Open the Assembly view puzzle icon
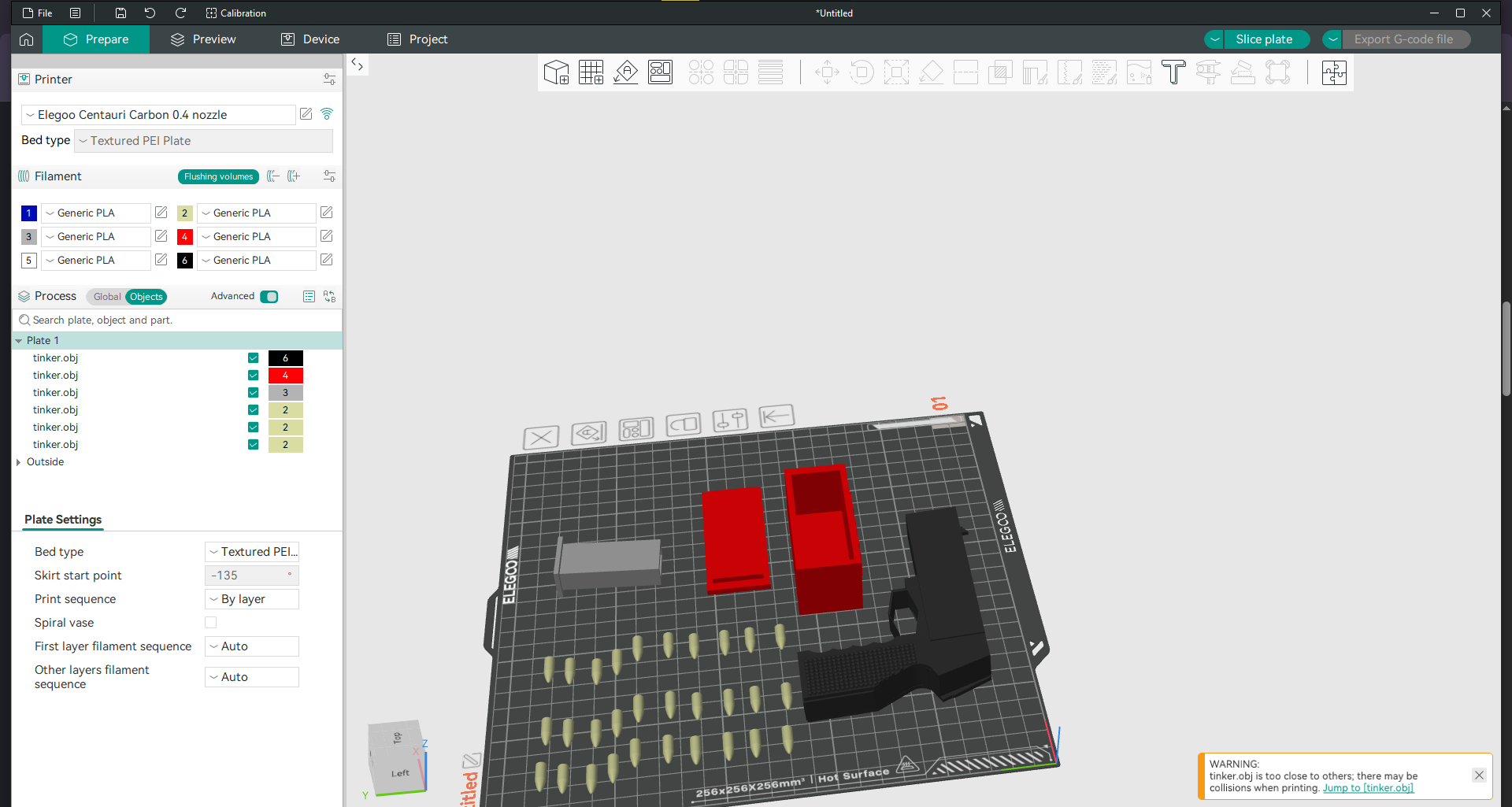The height and width of the screenshot is (807, 1512). [1334, 72]
